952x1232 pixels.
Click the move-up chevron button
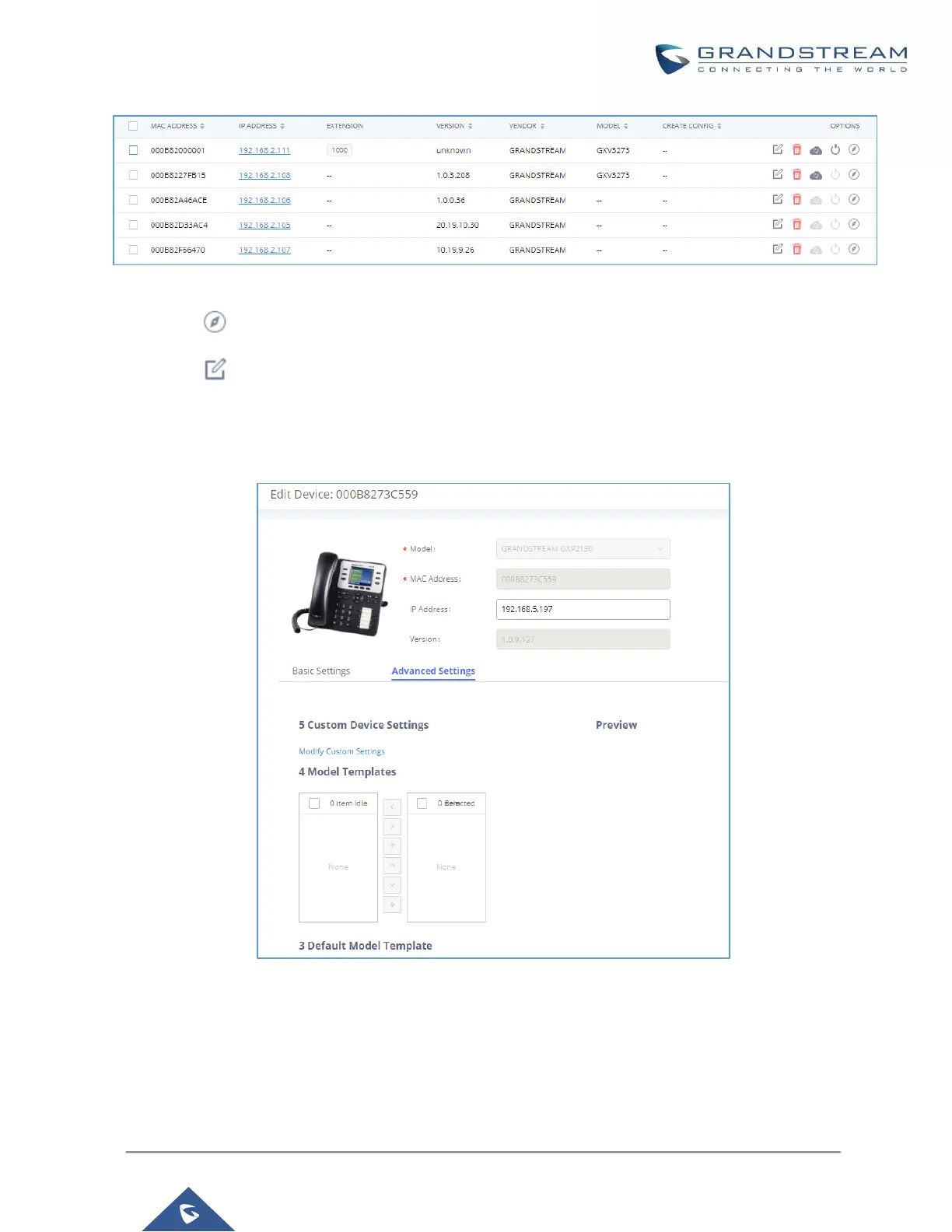pyautogui.click(x=392, y=866)
